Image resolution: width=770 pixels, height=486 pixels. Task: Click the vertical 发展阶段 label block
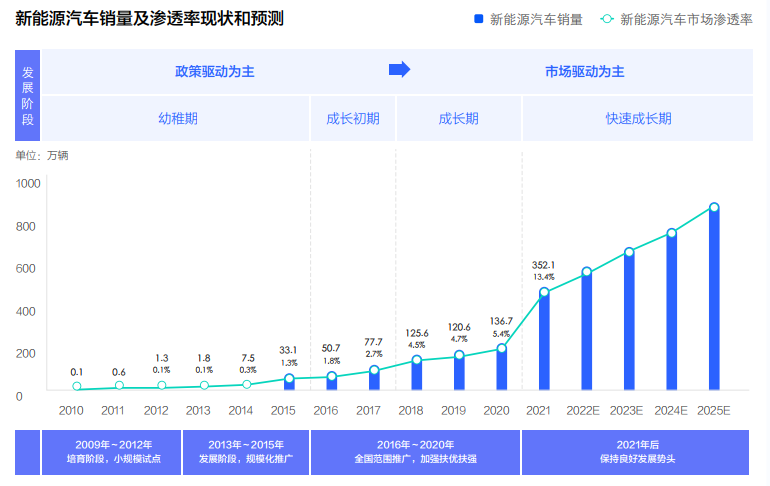[x=27, y=96]
